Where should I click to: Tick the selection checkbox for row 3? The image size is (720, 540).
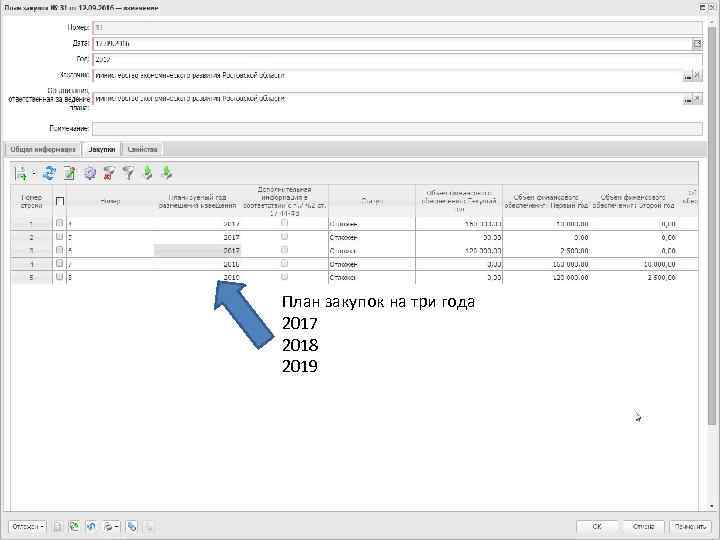coord(59,250)
